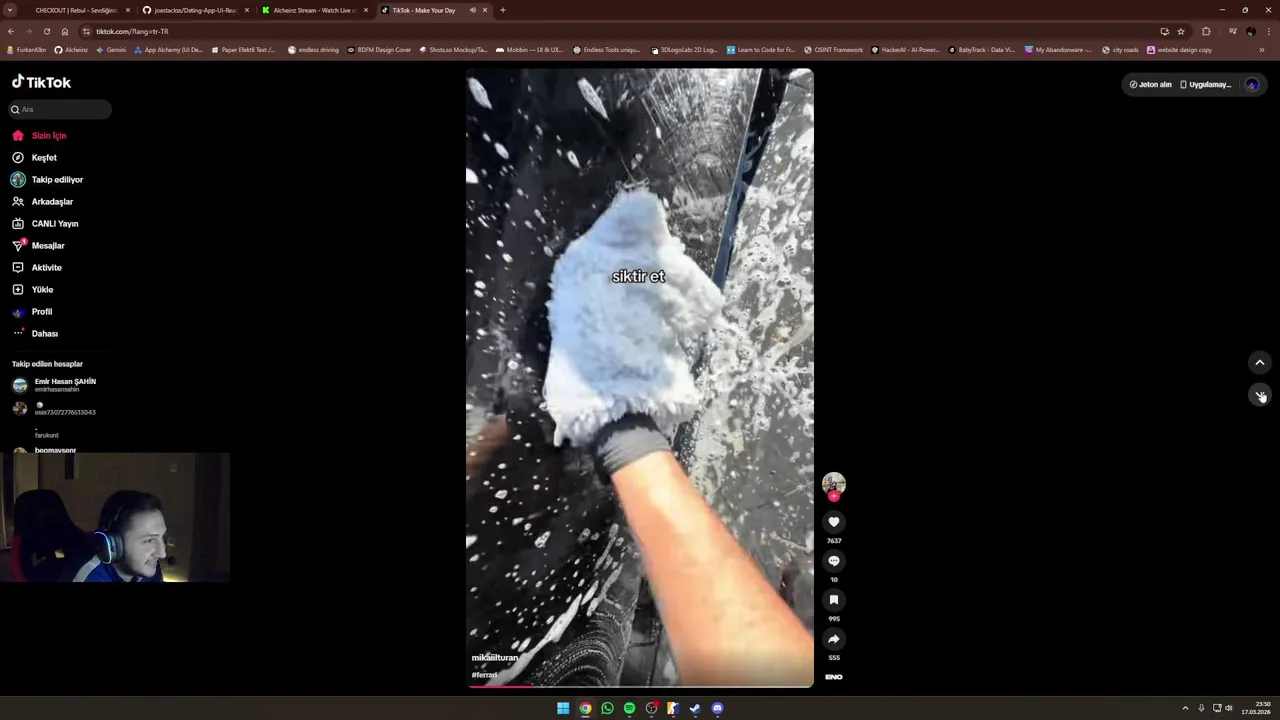
Task: Open the creator's avatar on video
Action: pos(834,483)
